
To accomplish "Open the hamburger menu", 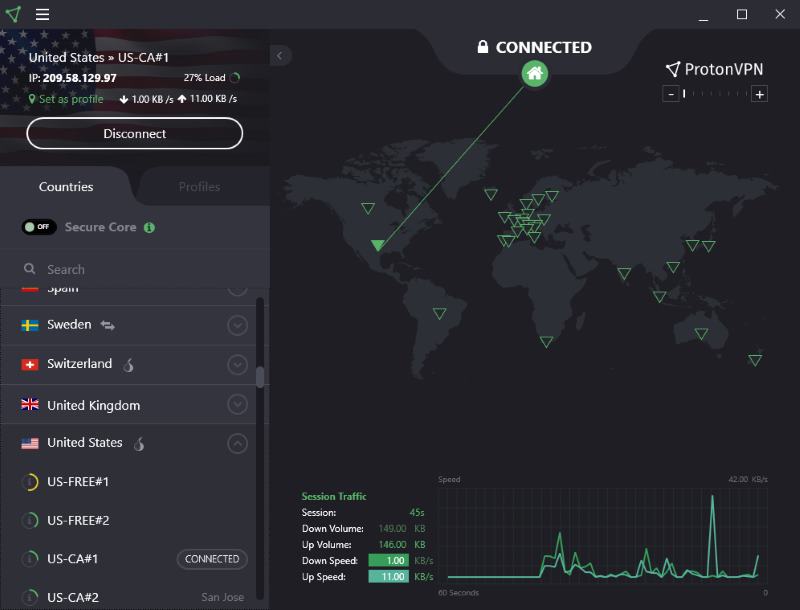I will [x=42, y=14].
